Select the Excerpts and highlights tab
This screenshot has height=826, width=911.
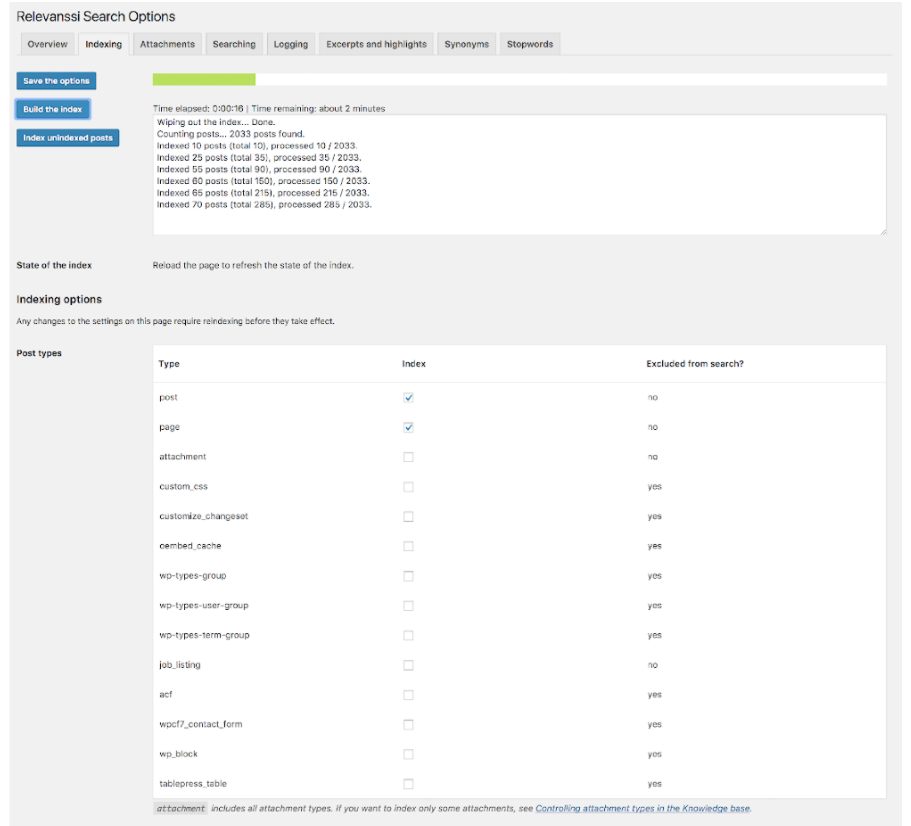[x=376, y=44]
